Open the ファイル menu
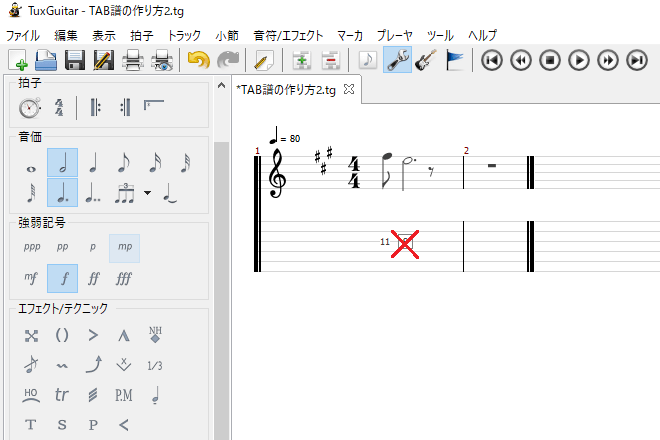This screenshot has height=440, width=660. pos(23,35)
